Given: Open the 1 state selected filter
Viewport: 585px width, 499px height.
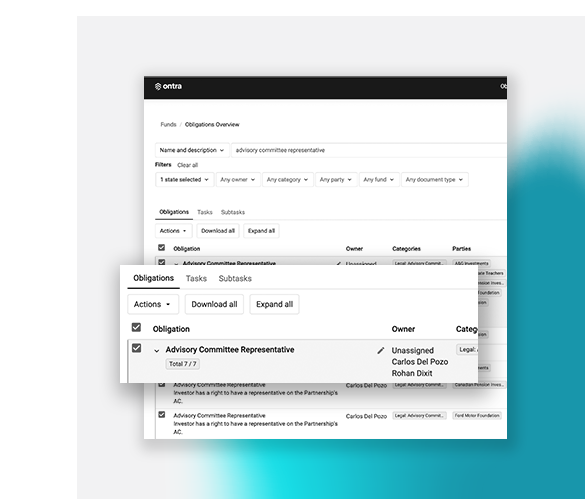Looking at the screenshot, I should 185,180.
